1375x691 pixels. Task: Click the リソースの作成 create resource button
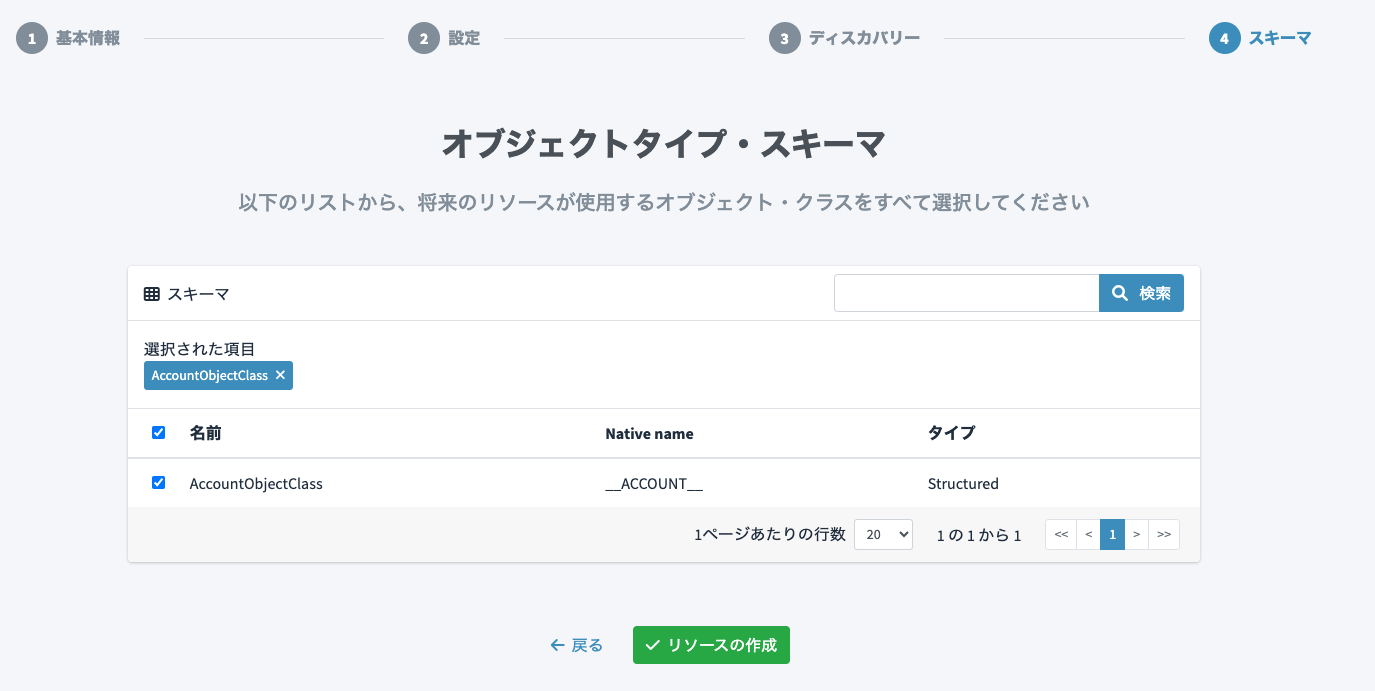click(x=711, y=645)
